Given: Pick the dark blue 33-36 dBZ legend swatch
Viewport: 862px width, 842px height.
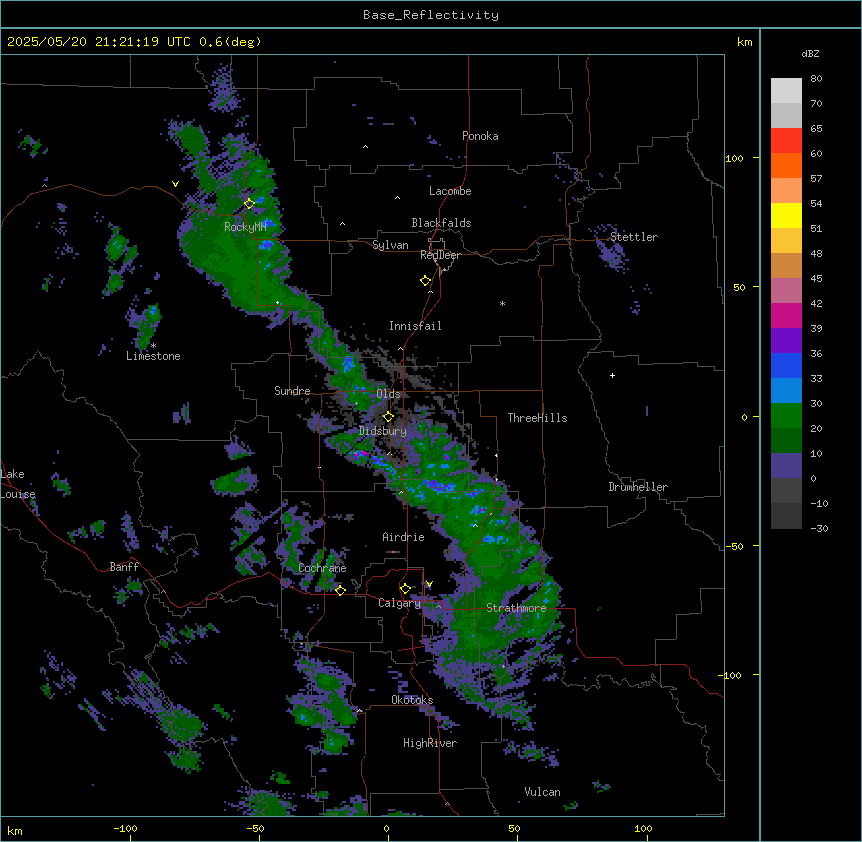Looking at the screenshot, I should (x=786, y=365).
